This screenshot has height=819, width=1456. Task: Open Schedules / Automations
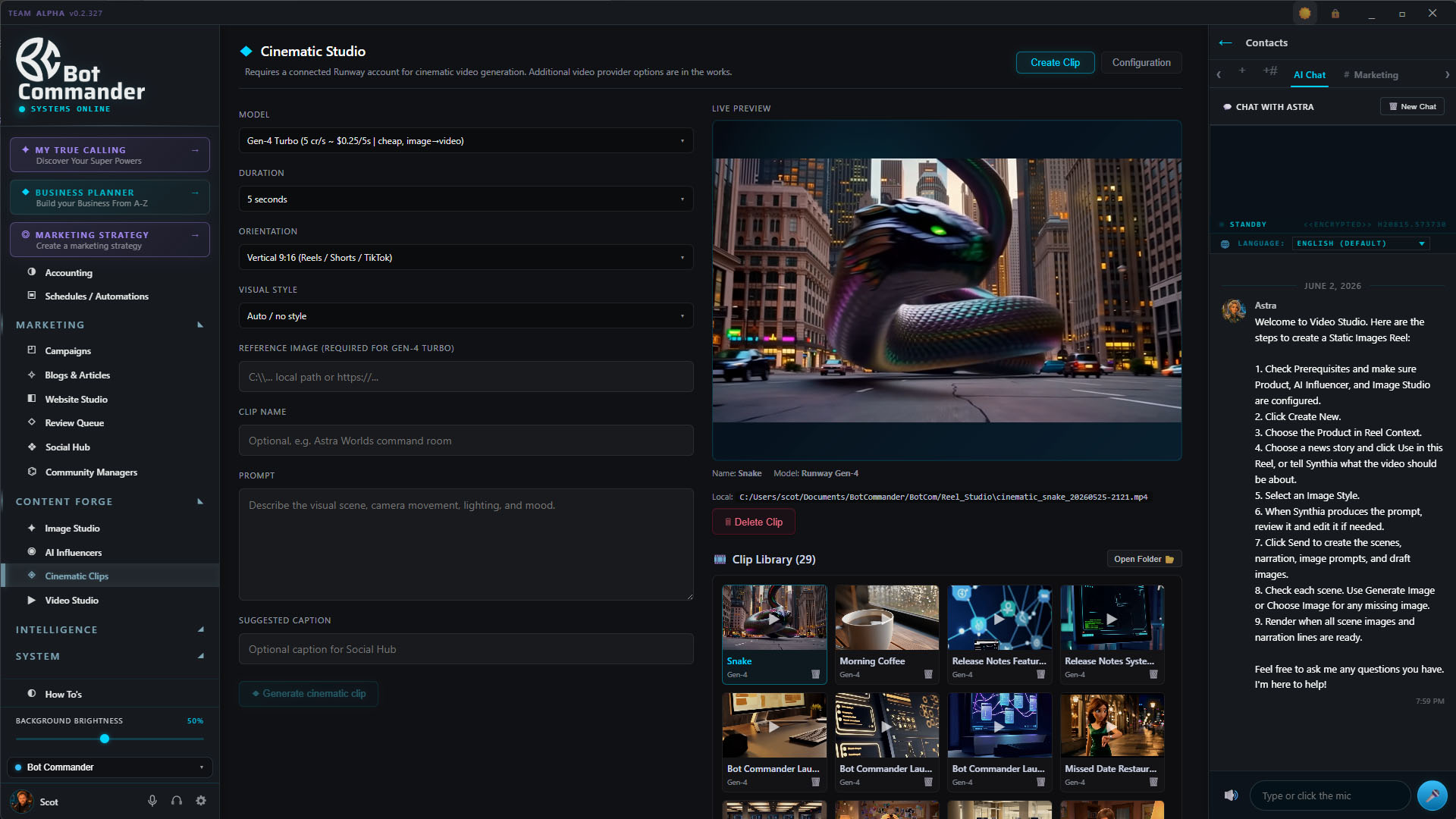96,296
